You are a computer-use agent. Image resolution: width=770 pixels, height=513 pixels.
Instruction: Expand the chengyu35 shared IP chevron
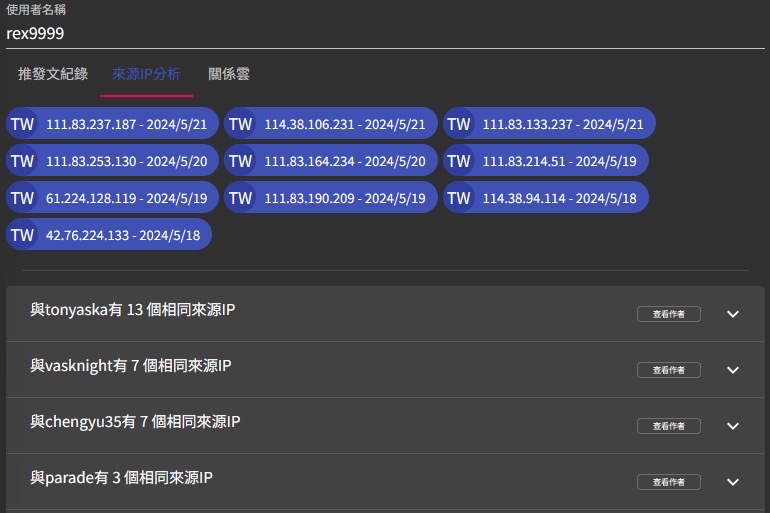tap(733, 426)
